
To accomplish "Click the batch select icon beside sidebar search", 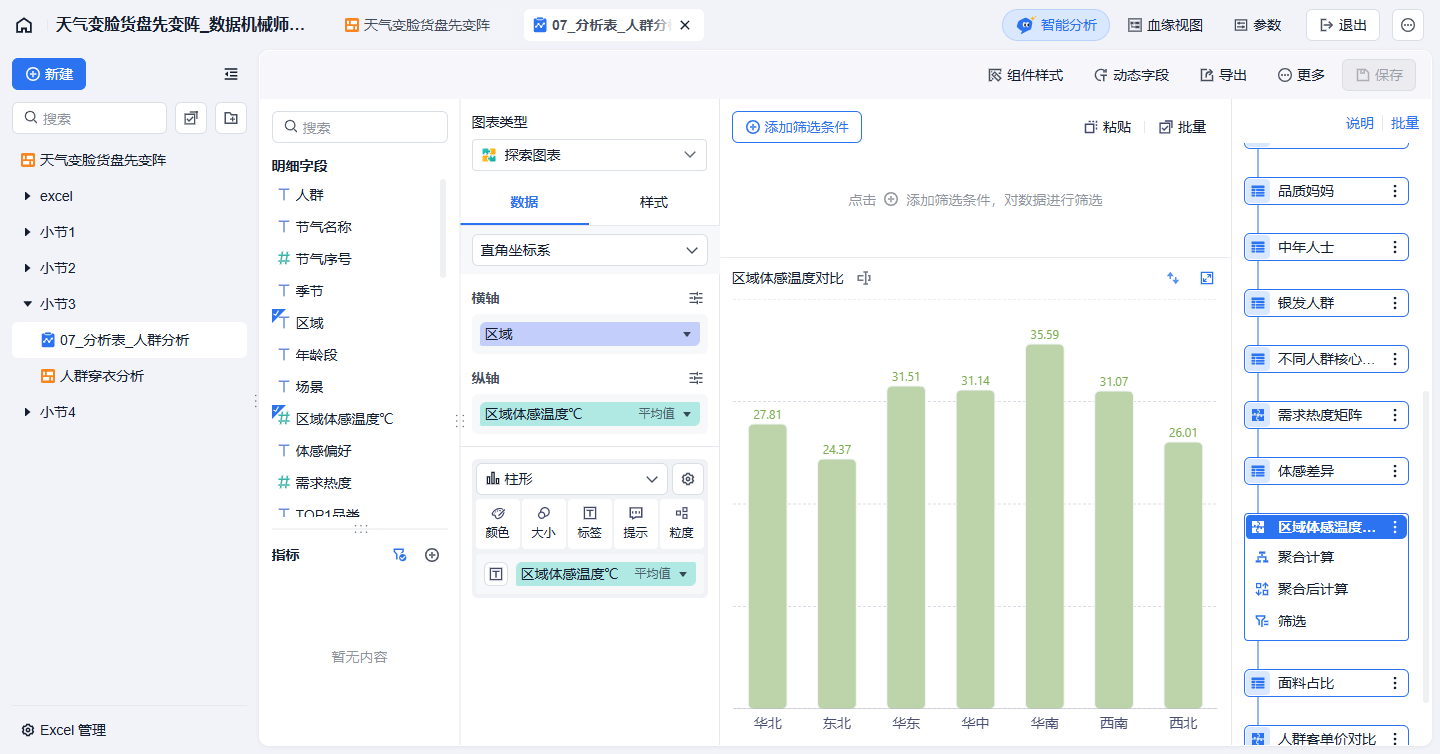I will click(x=191, y=118).
